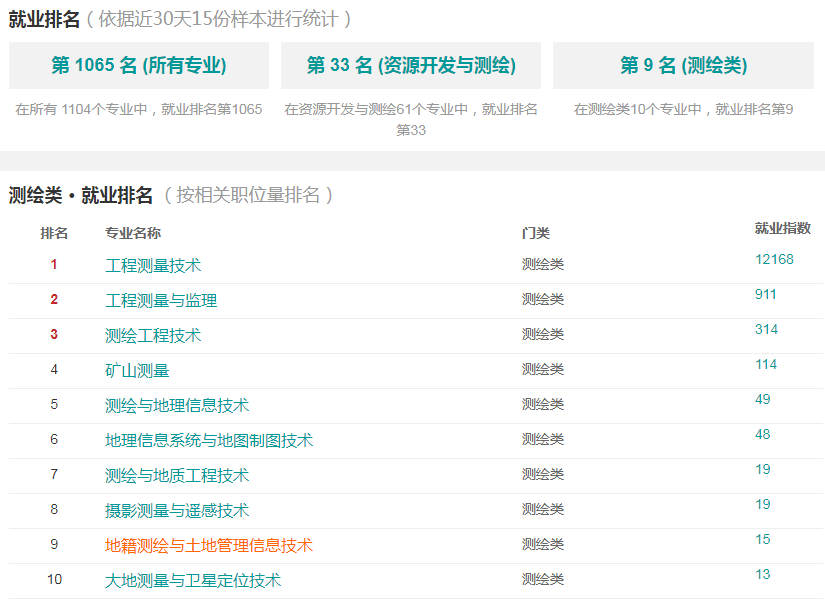825x614 pixels.
Task: Click rank number 10 in the table
Action: (54, 579)
